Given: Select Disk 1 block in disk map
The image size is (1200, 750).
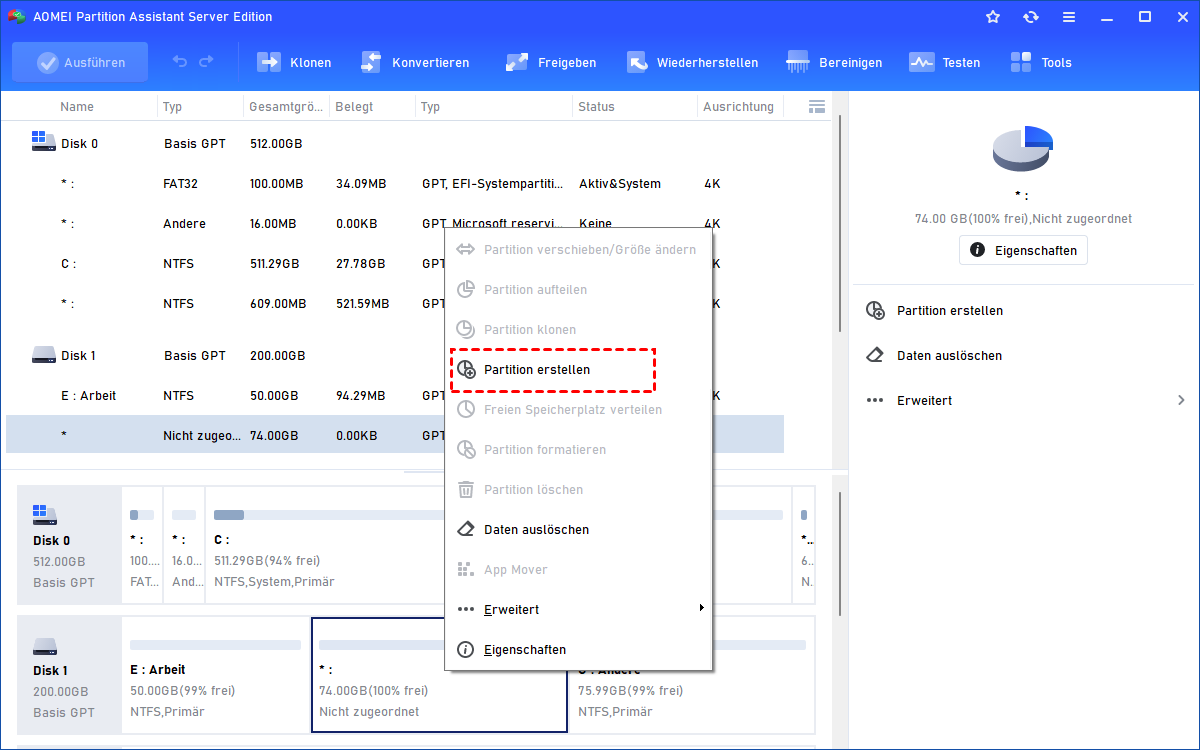Looking at the screenshot, I should [68, 675].
